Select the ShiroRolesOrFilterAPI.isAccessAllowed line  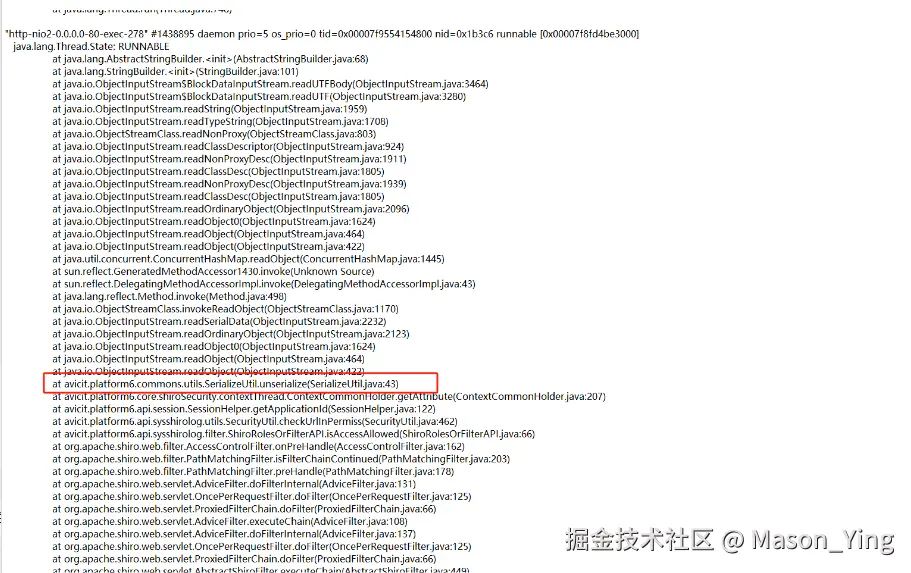tap(293, 434)
